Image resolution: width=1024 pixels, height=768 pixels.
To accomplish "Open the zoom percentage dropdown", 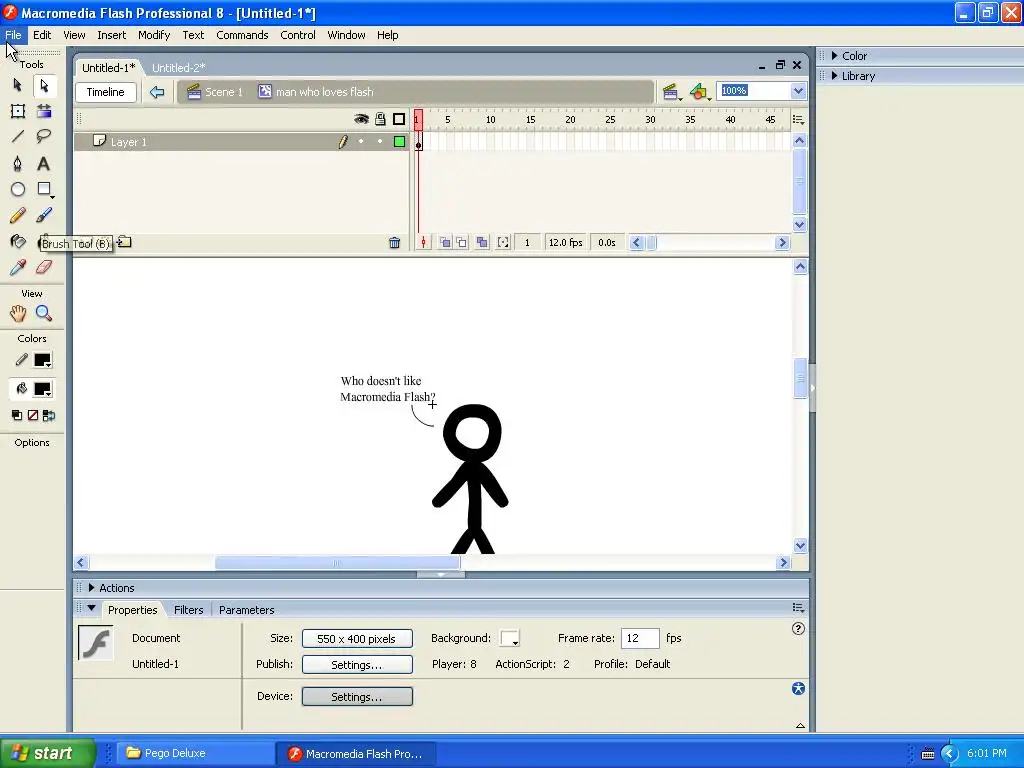I will coord(798,91).
